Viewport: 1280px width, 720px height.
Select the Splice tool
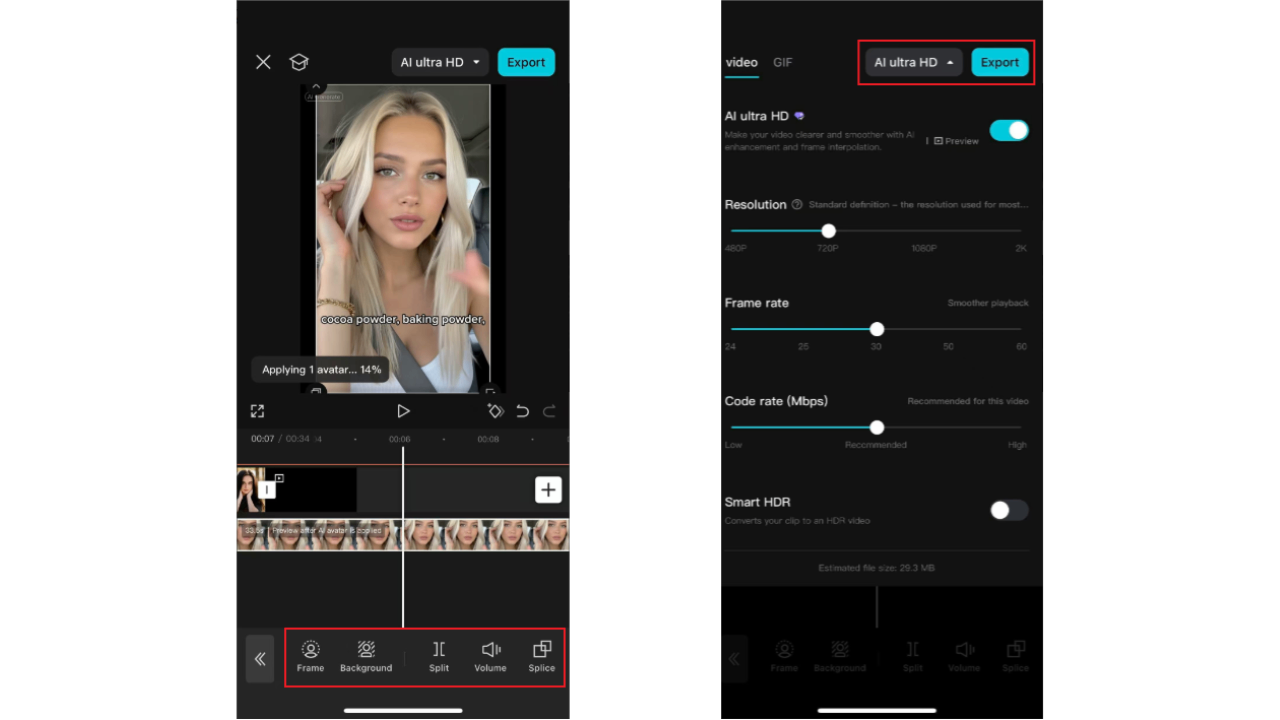(x=541, y=656)
